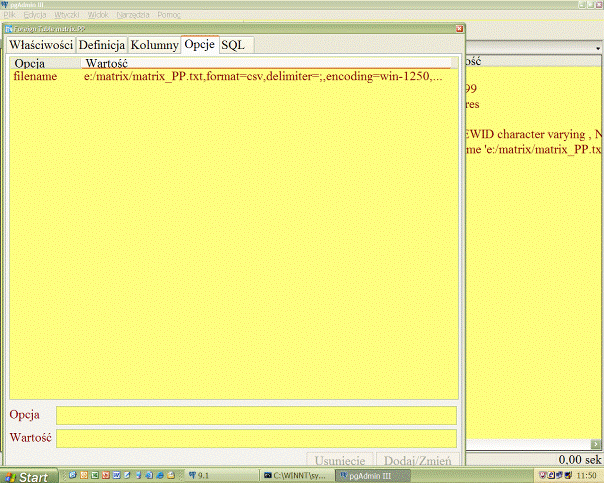Switch to the SQL tab
Image resolution: width=604 pixels, height=483 pixels.
[232, 45]
